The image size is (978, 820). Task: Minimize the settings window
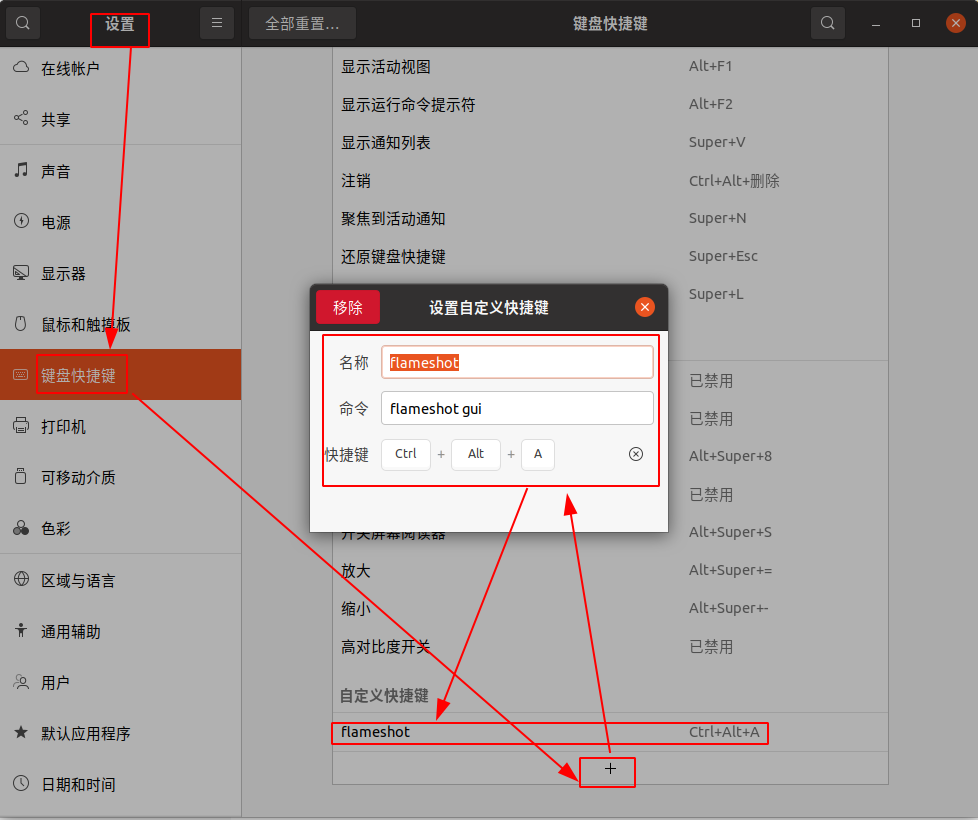pos(876,24)
